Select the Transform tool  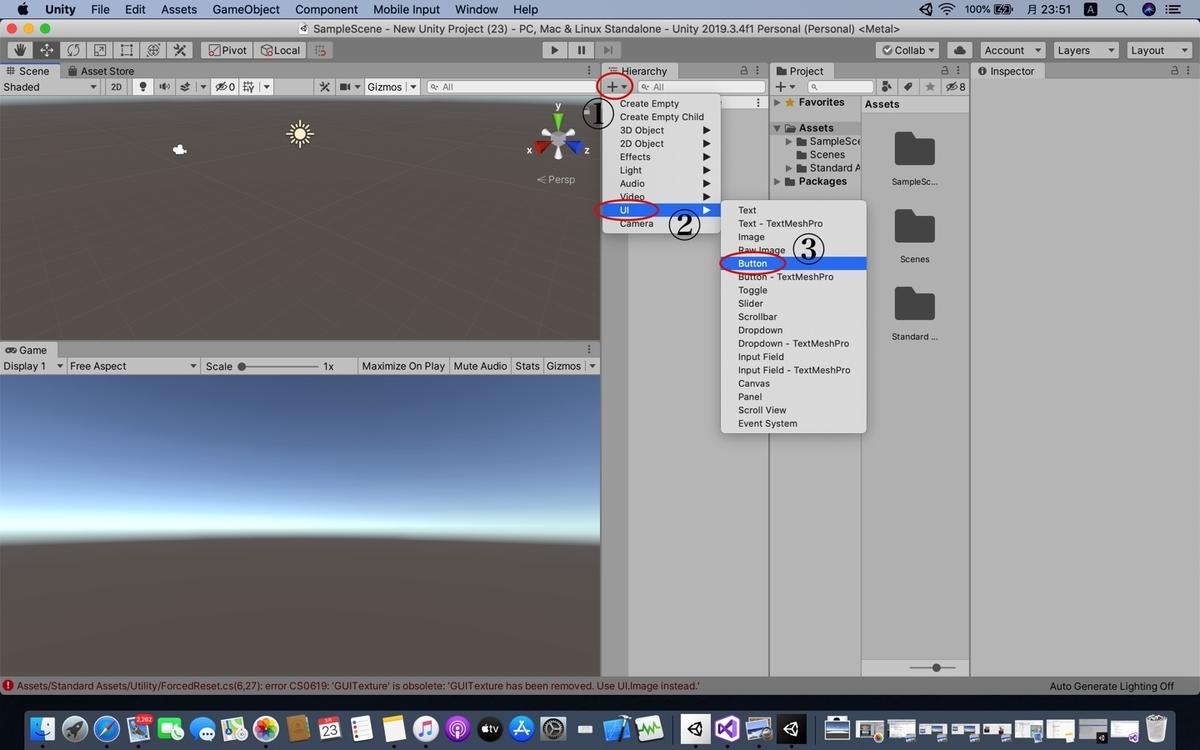tap(153, 50)
